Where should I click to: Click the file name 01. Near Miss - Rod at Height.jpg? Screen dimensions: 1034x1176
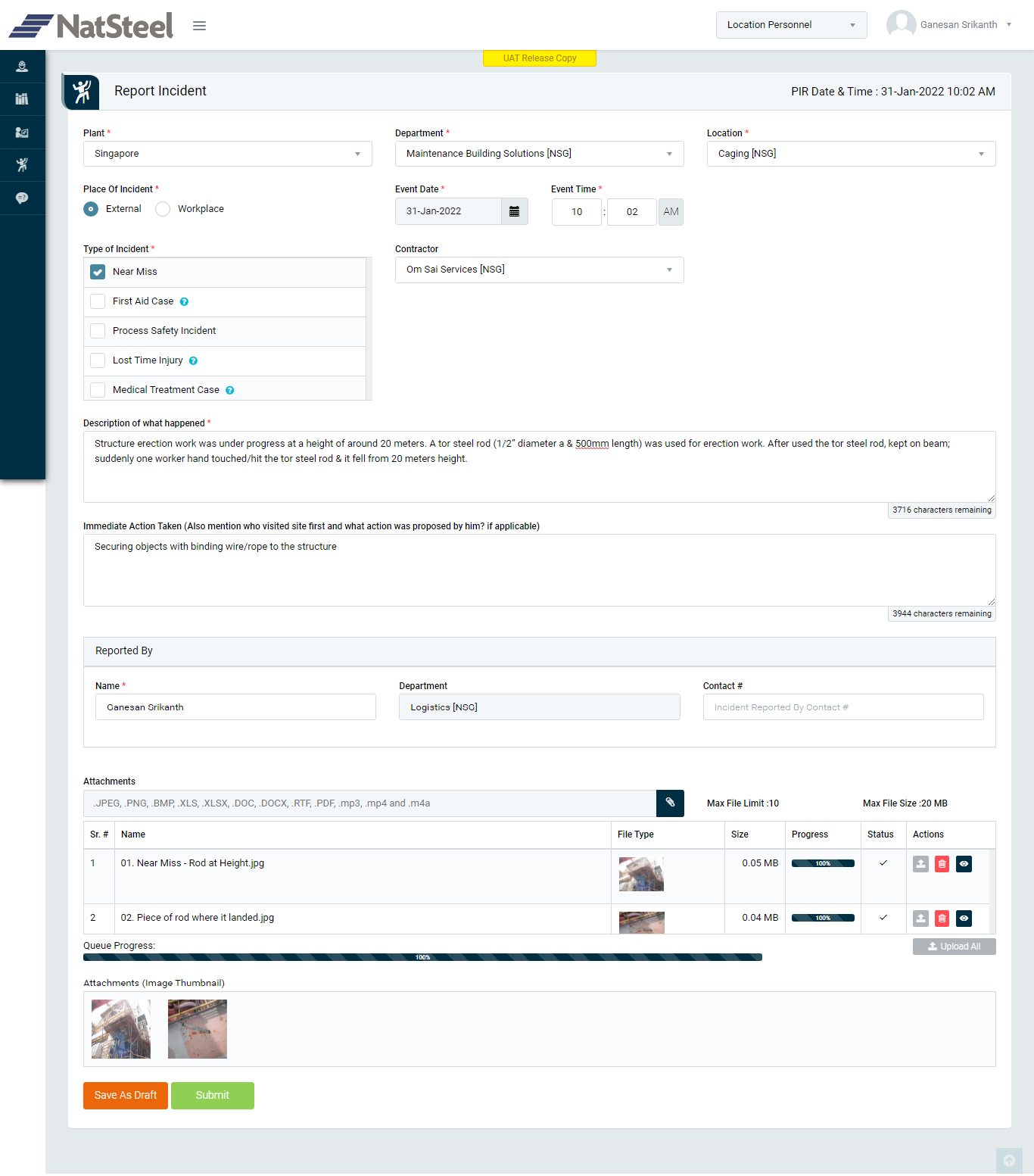(x=192, y=863)
